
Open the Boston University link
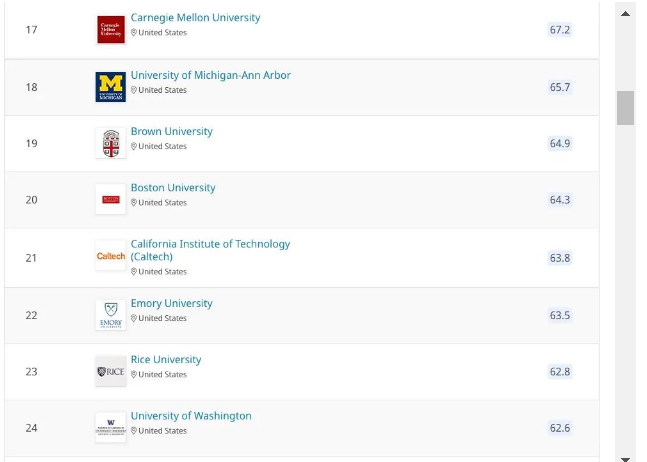pos(173,188)
